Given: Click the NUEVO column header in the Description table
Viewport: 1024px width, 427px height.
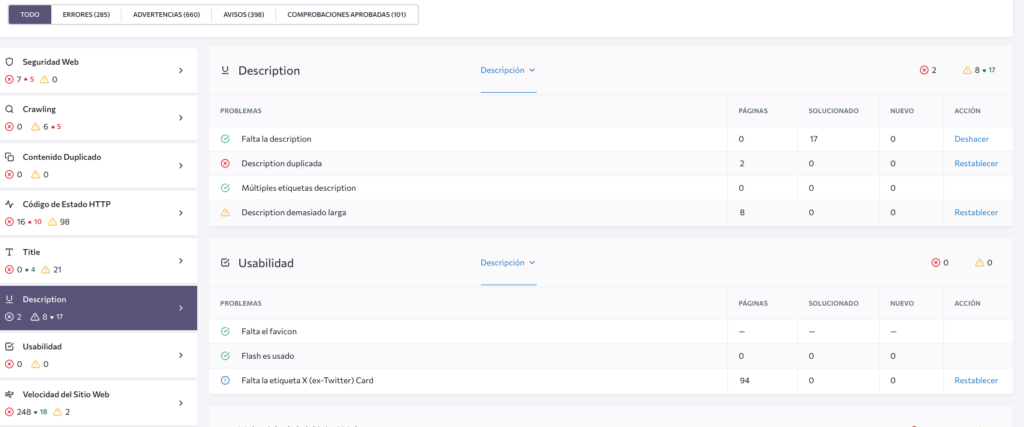Looking at the screenshot, I should pyautogui.click(x=902, y=111).
